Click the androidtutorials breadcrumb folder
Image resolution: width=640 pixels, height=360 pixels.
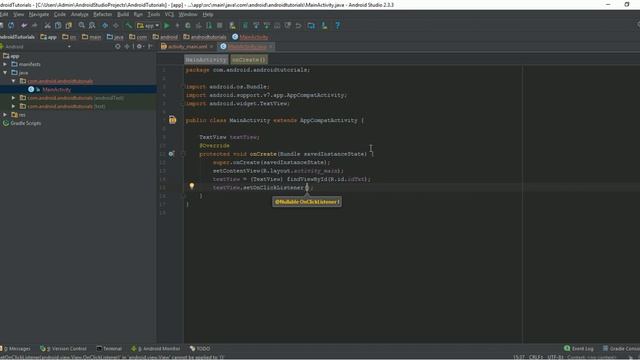pyautogui.click(x=204, y=37)
